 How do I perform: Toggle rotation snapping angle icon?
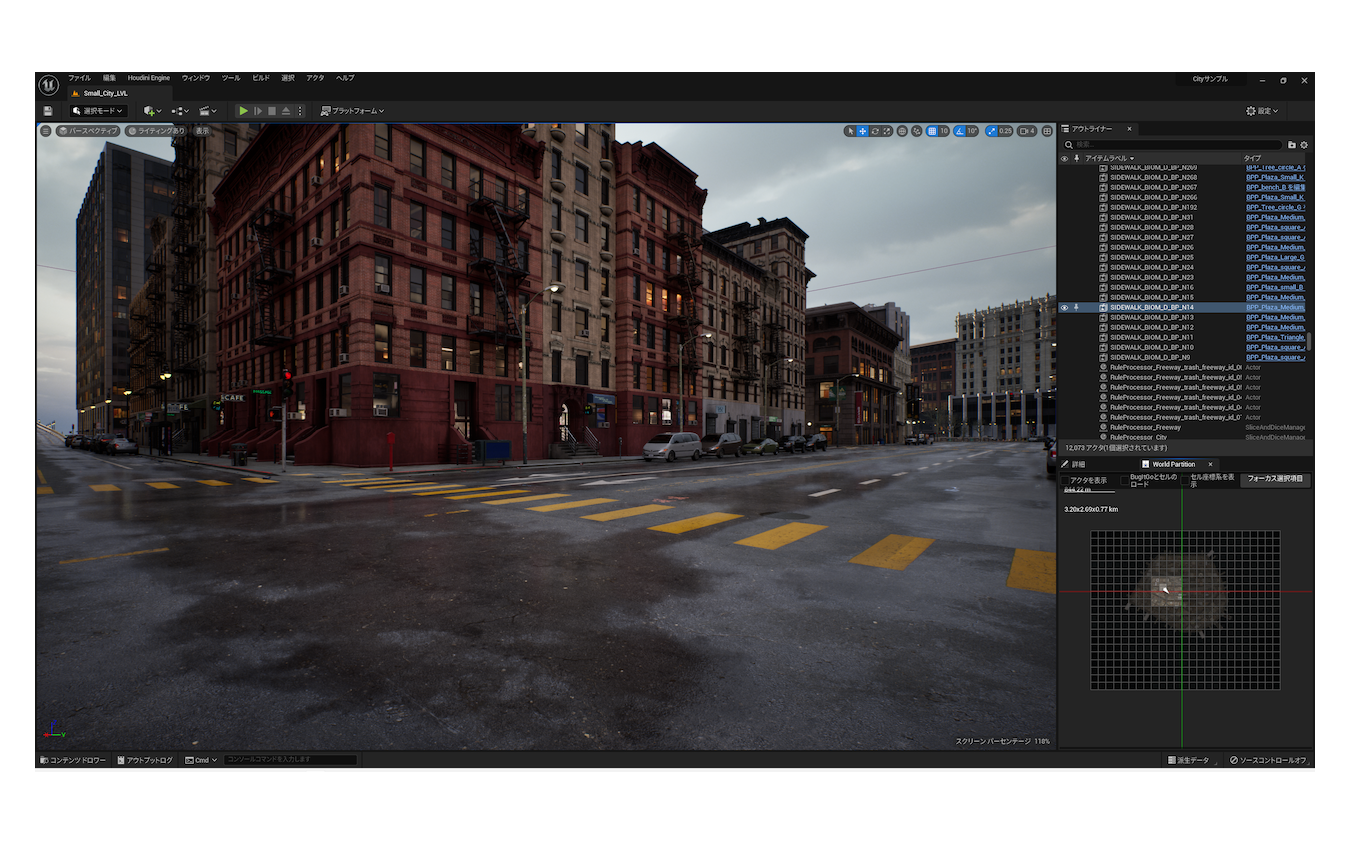[961, 131]
